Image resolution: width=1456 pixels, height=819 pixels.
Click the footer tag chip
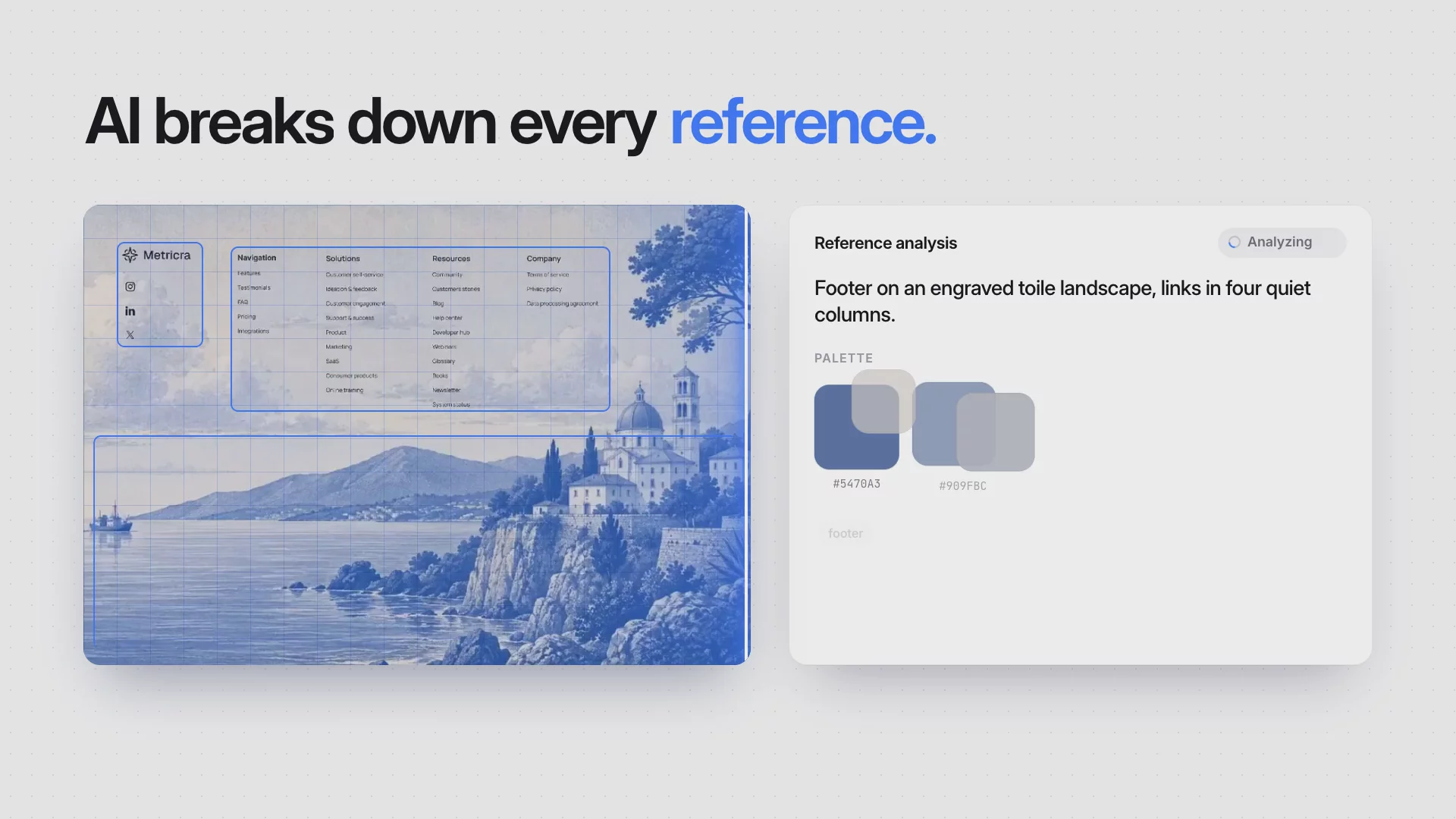coord(846,533)
